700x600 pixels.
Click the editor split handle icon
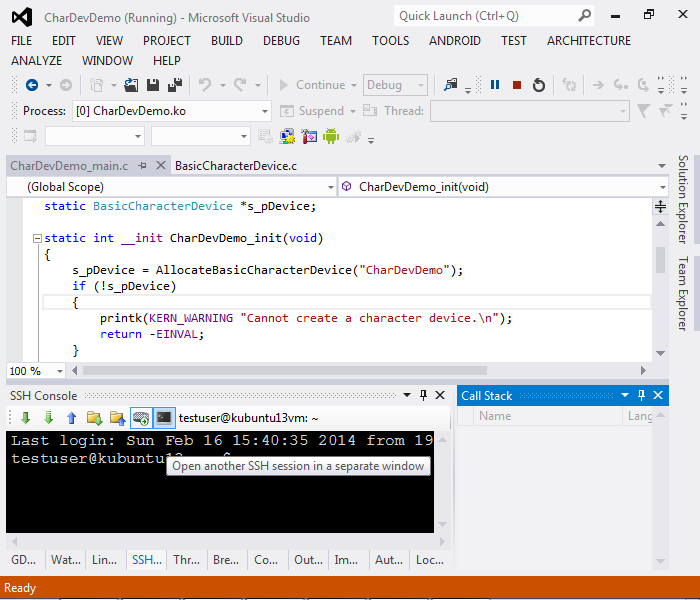coord(661,206)
